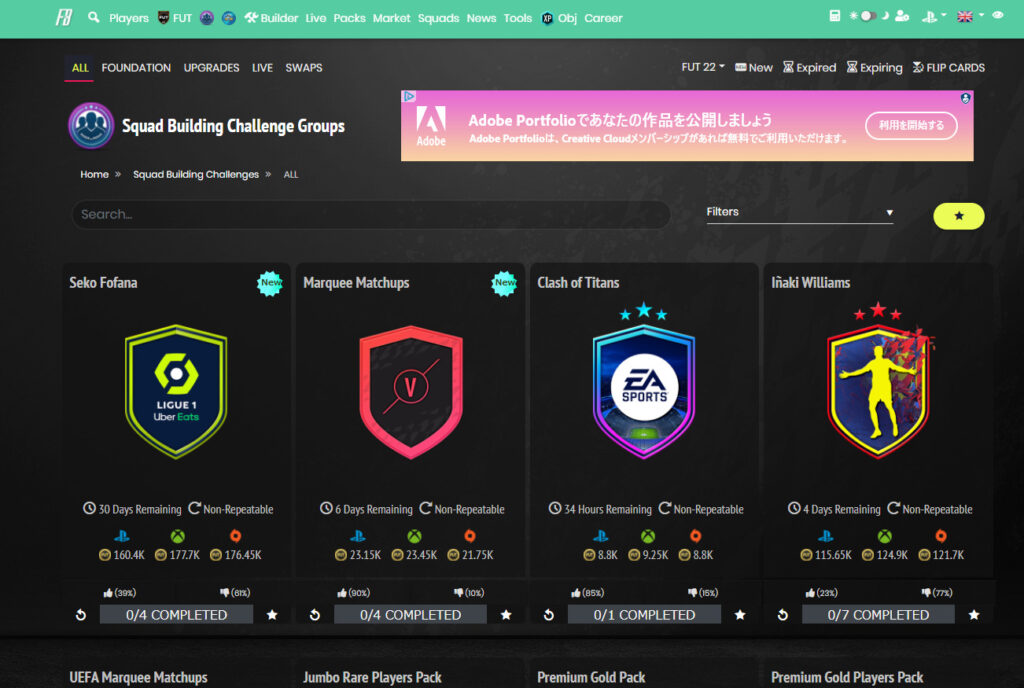Show Expired challenges
The height and width of the screenshot is (688, 1024).
click(x=810, y=67)
